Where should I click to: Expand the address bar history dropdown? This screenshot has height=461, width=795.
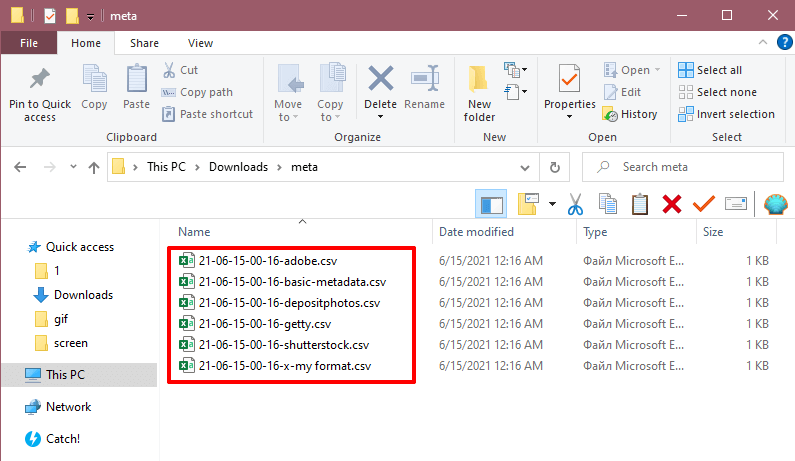[525, 167]
